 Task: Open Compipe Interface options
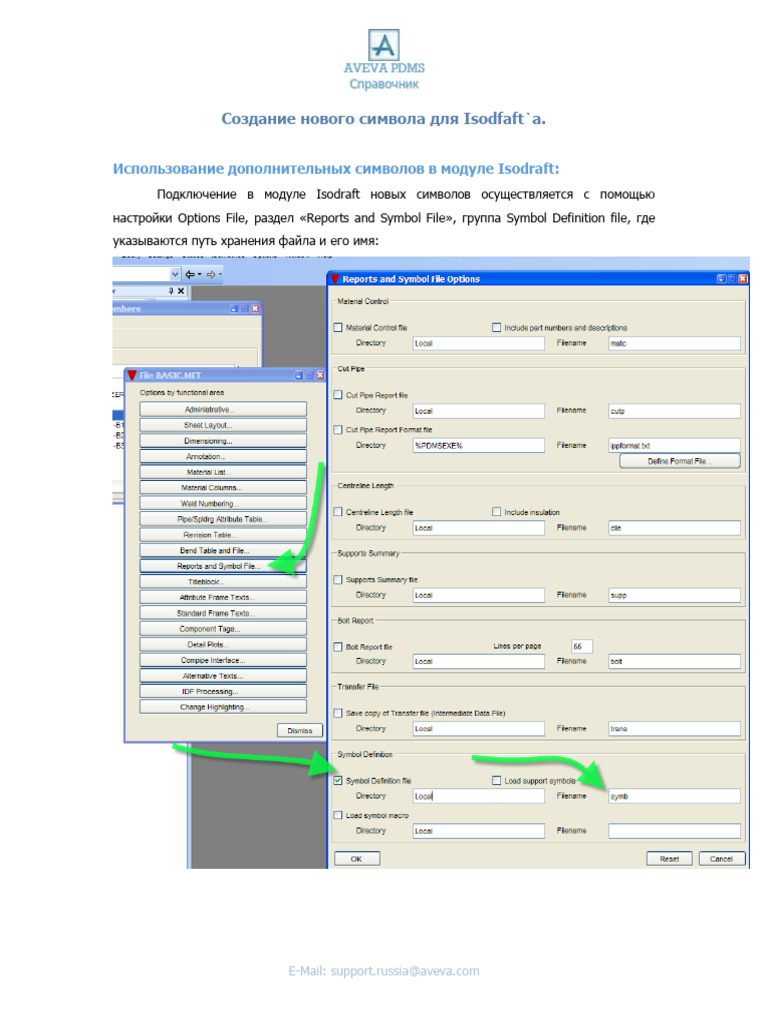[223, 660]
